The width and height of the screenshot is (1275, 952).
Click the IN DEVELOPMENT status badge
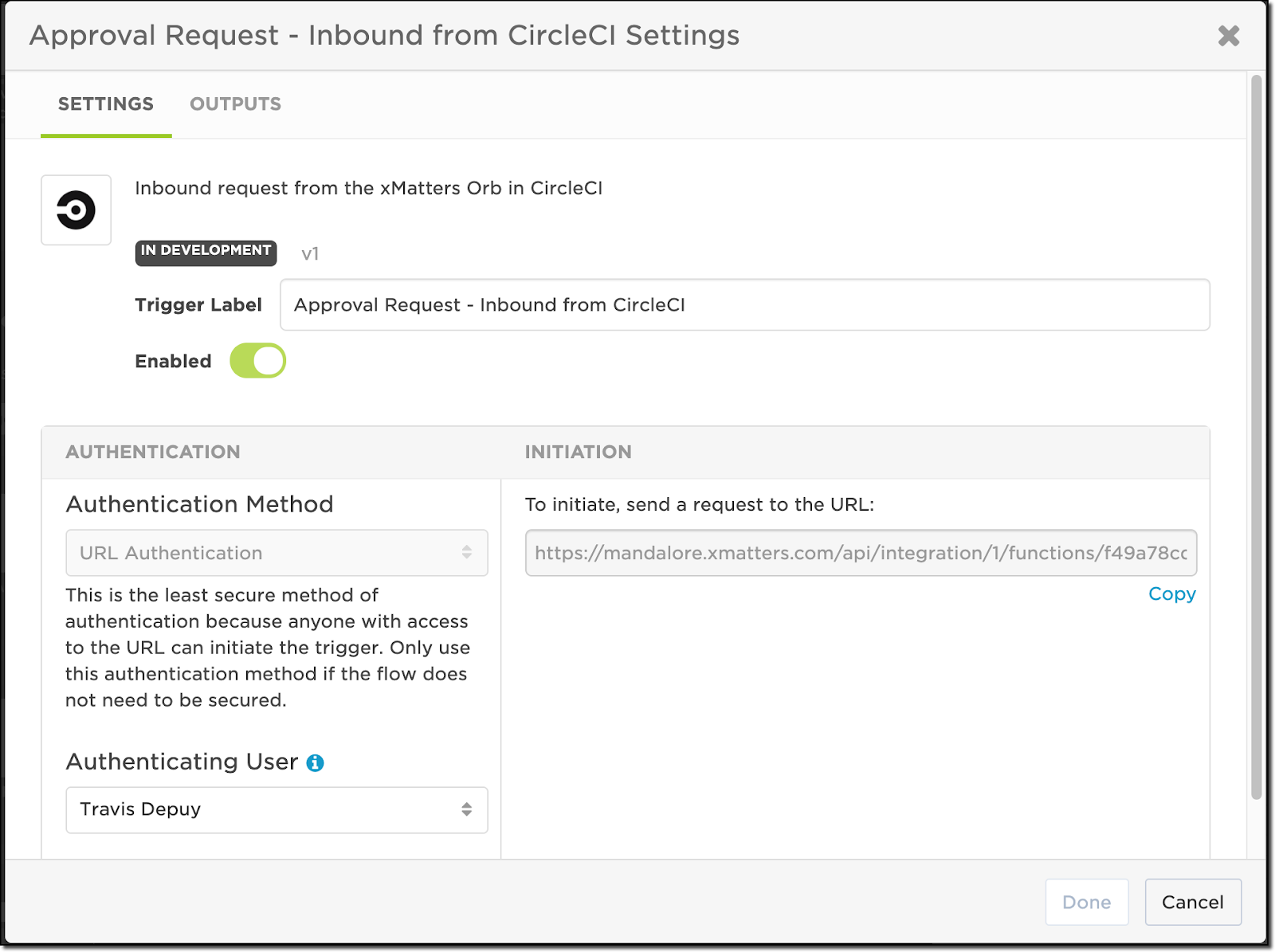point(205,252)
